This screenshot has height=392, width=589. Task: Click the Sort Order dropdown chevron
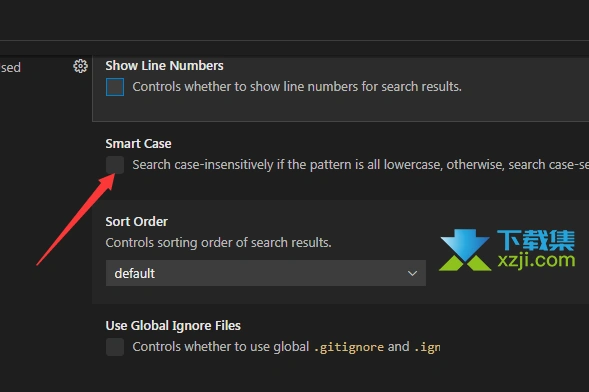(x=412, y=273)
